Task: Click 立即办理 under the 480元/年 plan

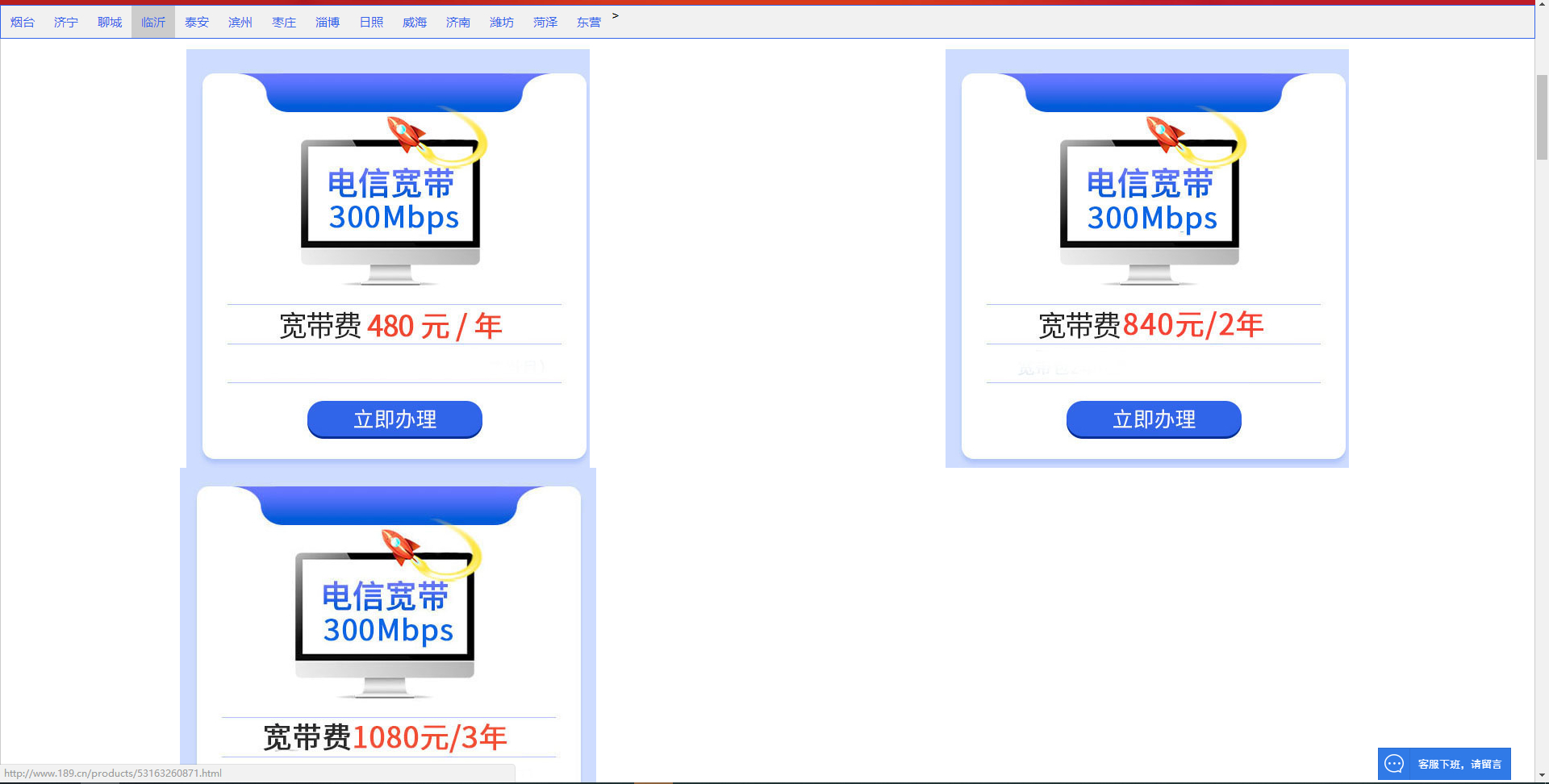Action: pos(395,419)
